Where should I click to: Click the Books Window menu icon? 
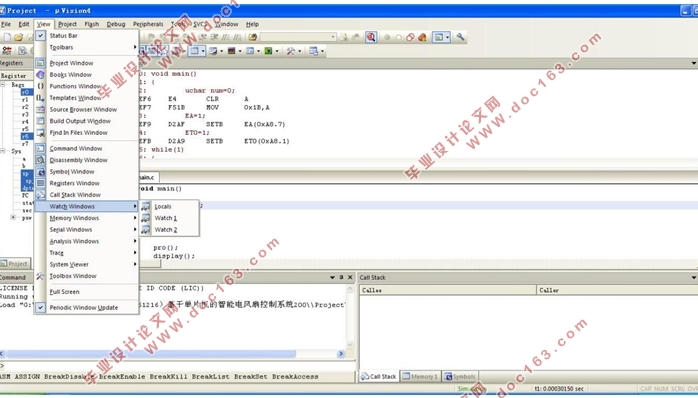point(41,74)
